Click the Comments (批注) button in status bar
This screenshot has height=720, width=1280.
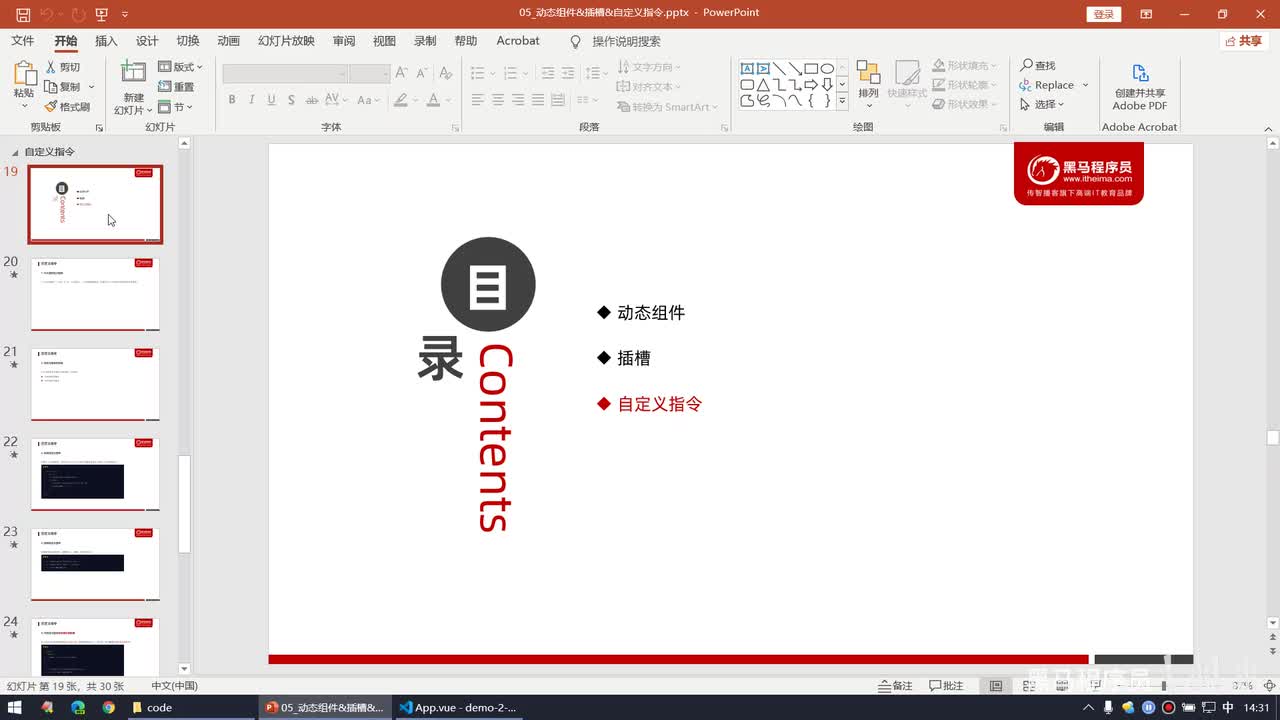click(946, 685)
